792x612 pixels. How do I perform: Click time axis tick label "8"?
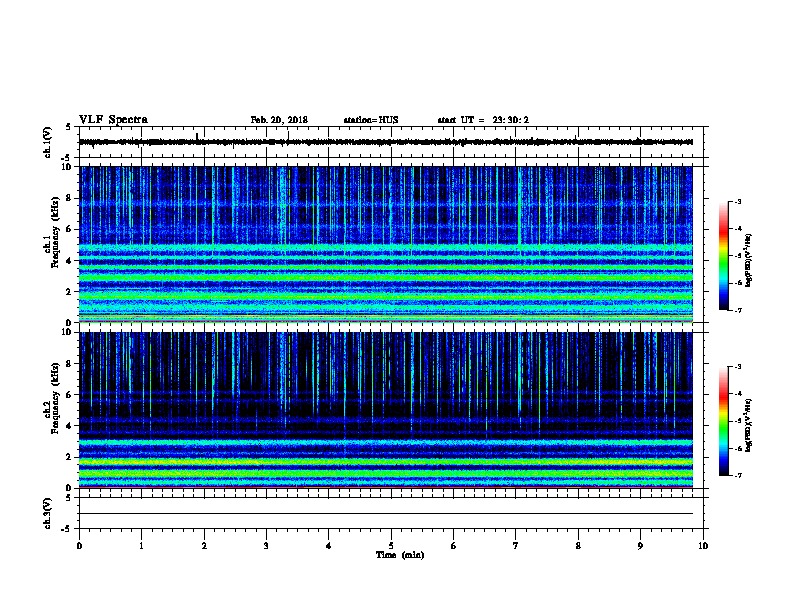click(578, 546)
